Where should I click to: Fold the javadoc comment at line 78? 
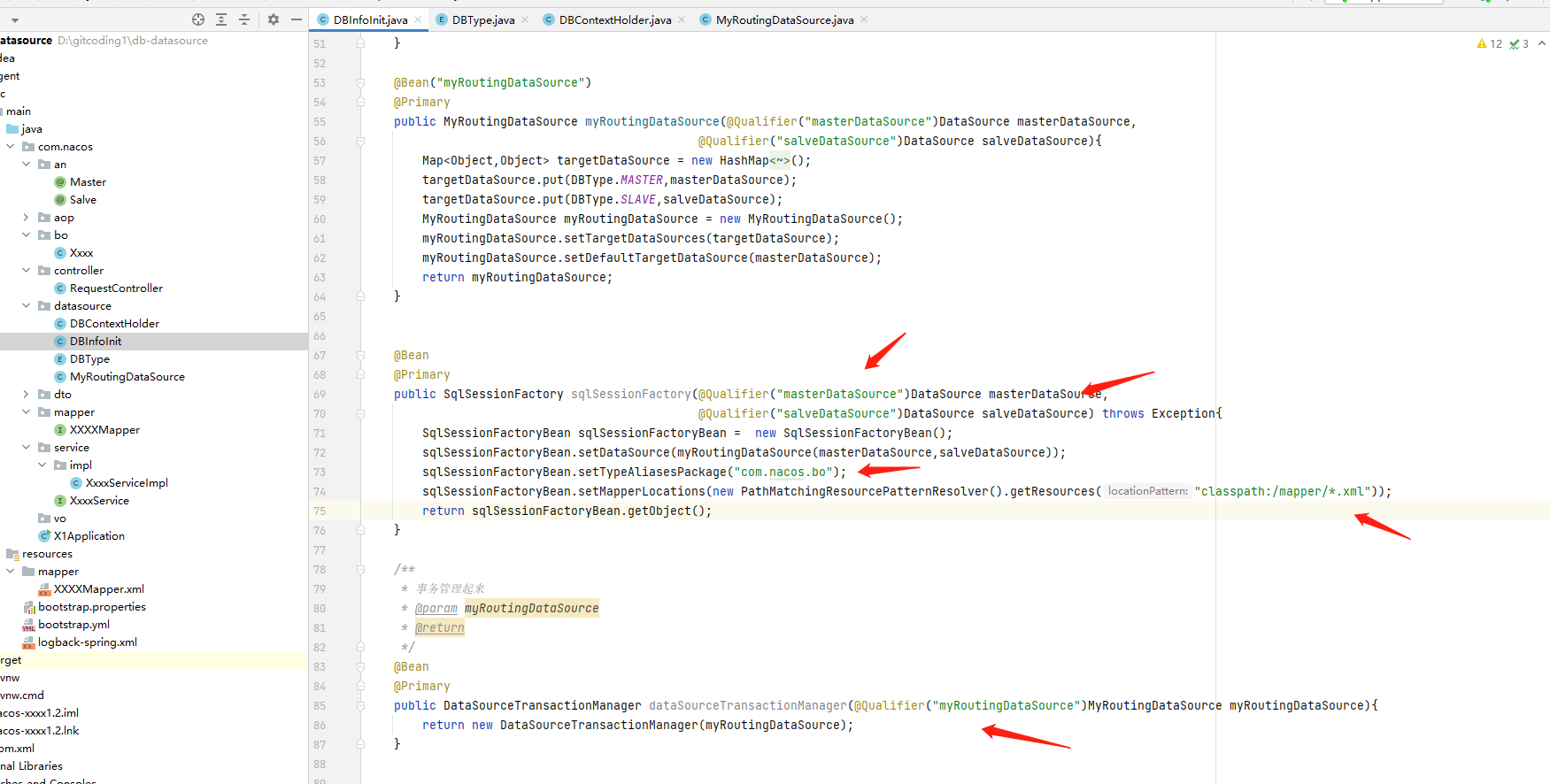click(x=361, y=570)
